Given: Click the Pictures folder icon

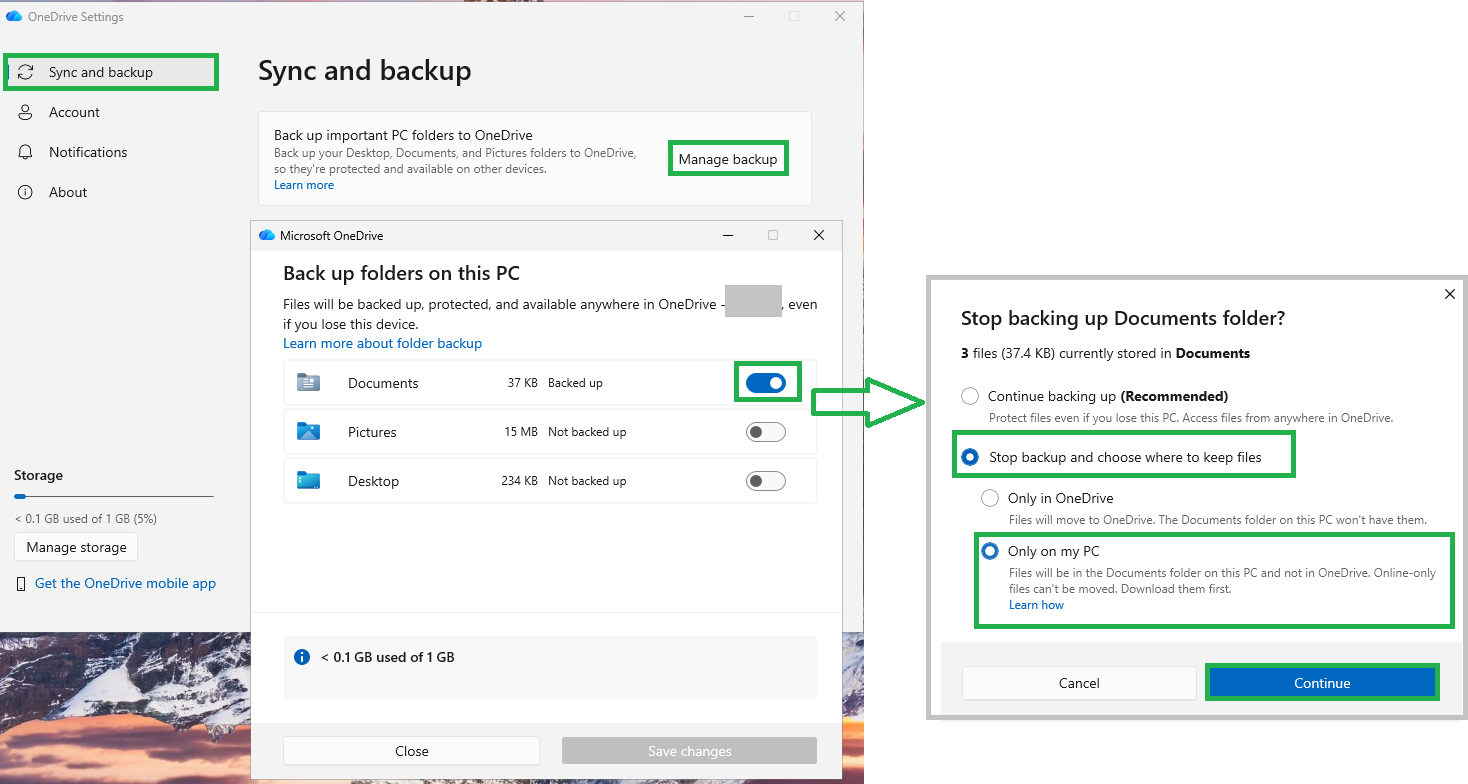Looking at the screenshot, I should tap(308, 431).
